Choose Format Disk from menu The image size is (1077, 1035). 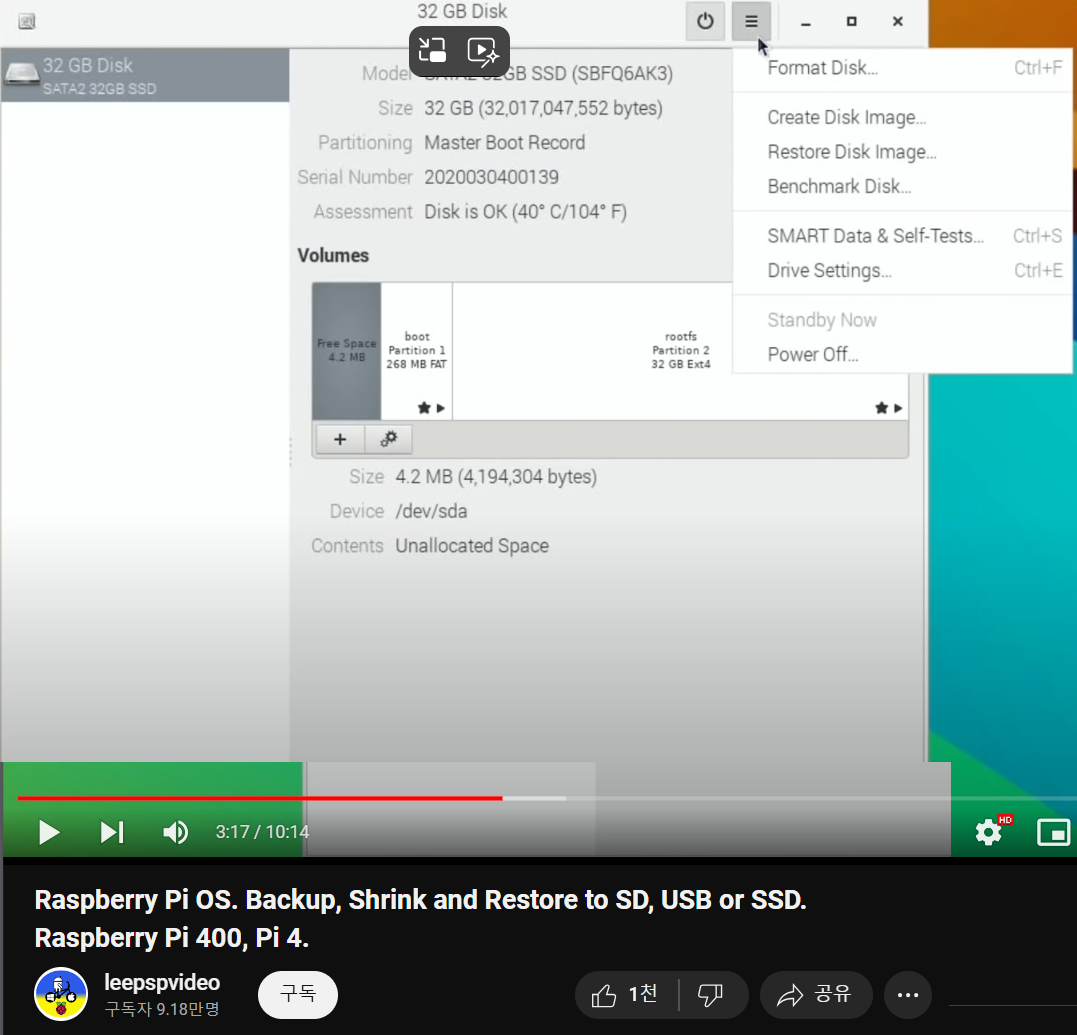(822, 68)
